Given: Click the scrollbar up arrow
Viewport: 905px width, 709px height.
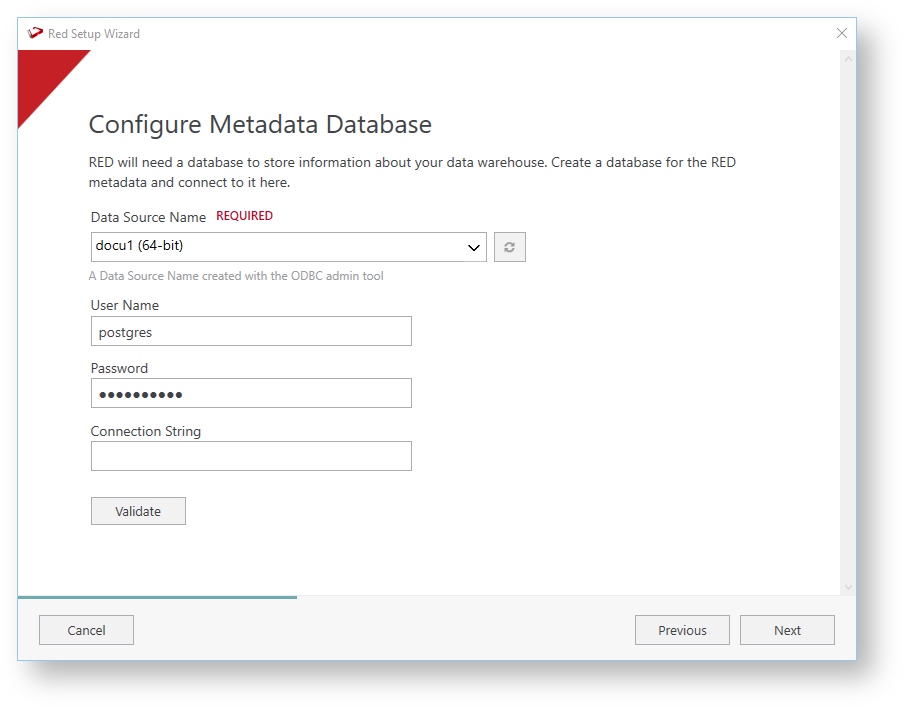Looking at the screenshot, I should pyautogui.click(x=849, y=60).
